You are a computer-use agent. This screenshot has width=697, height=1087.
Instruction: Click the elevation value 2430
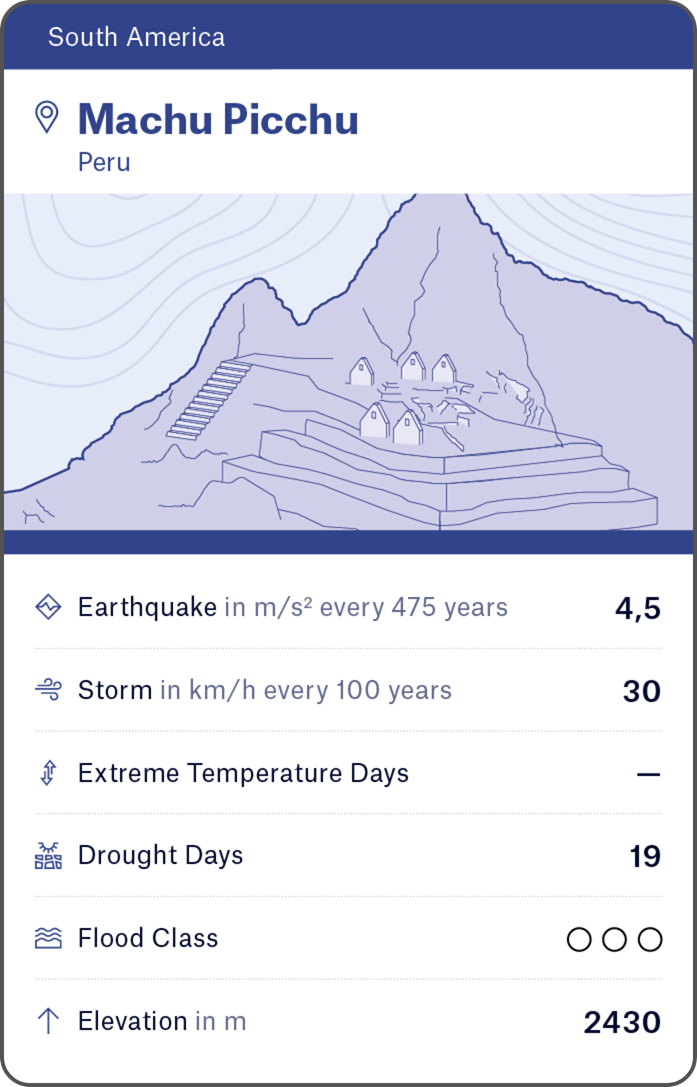622,1022
